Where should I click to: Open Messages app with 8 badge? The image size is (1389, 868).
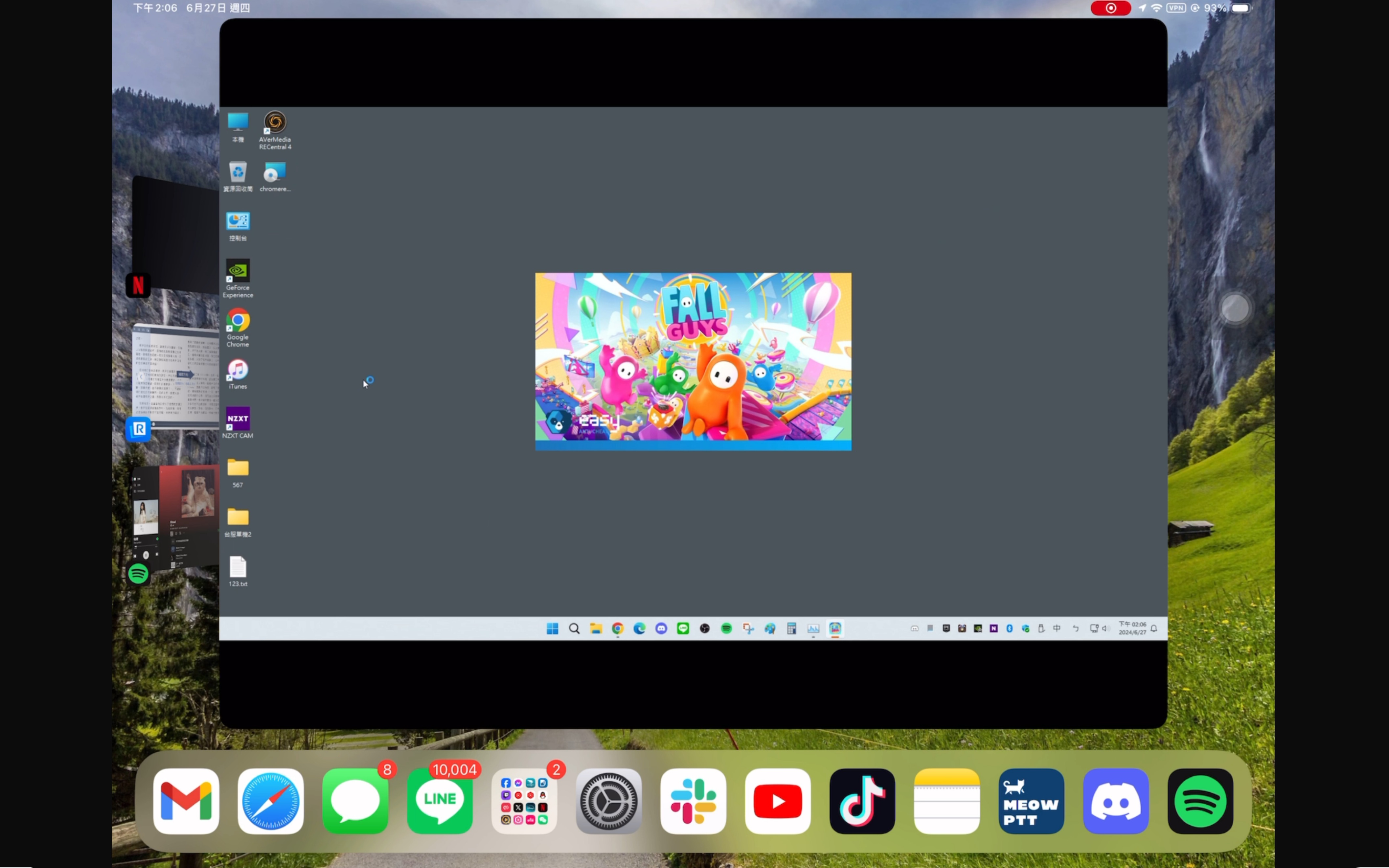pyautogui.click(x=355, y=801)
